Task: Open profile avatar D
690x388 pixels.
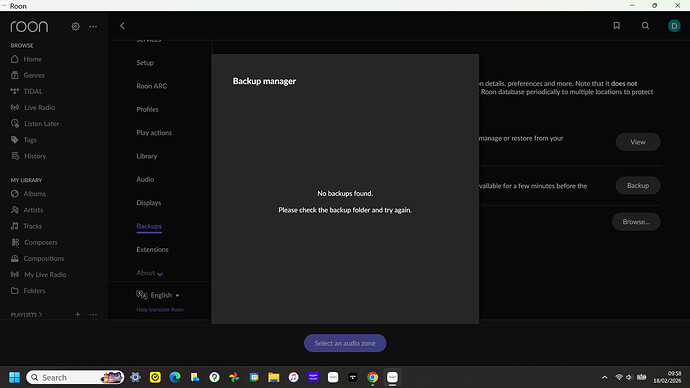Action: (674, 26)
